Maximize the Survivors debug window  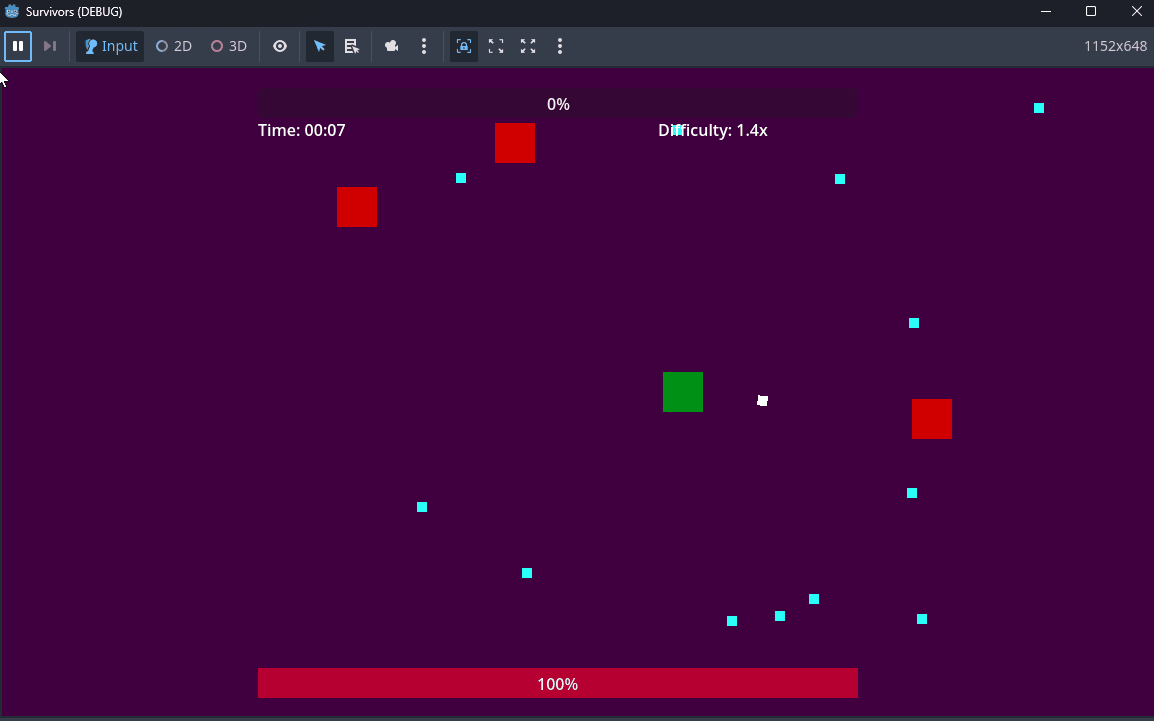1091,11
